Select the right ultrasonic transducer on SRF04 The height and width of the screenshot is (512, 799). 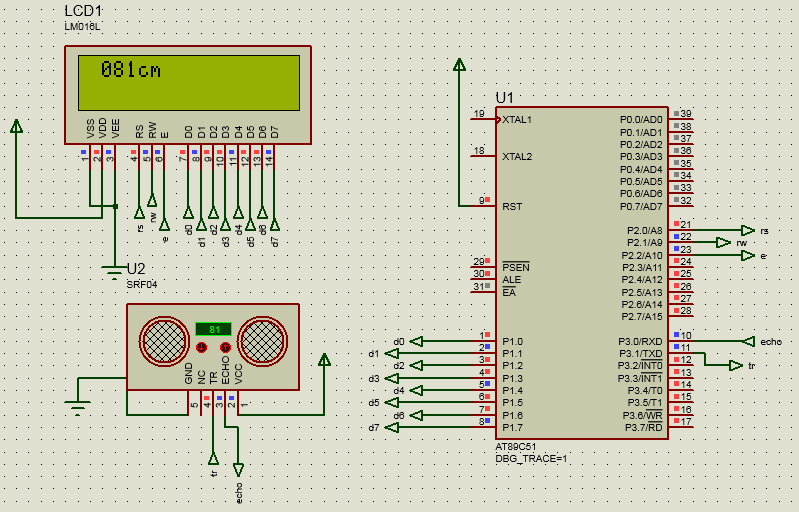[x=263, y=342]
